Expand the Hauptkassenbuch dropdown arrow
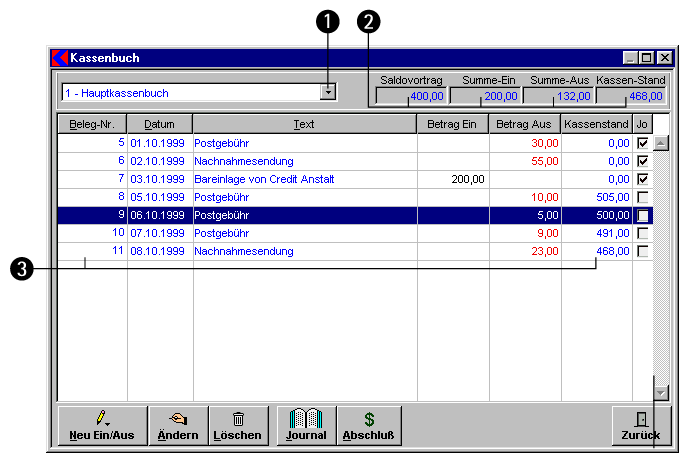The height and width of the screenshot is (463, 690). 328,92
